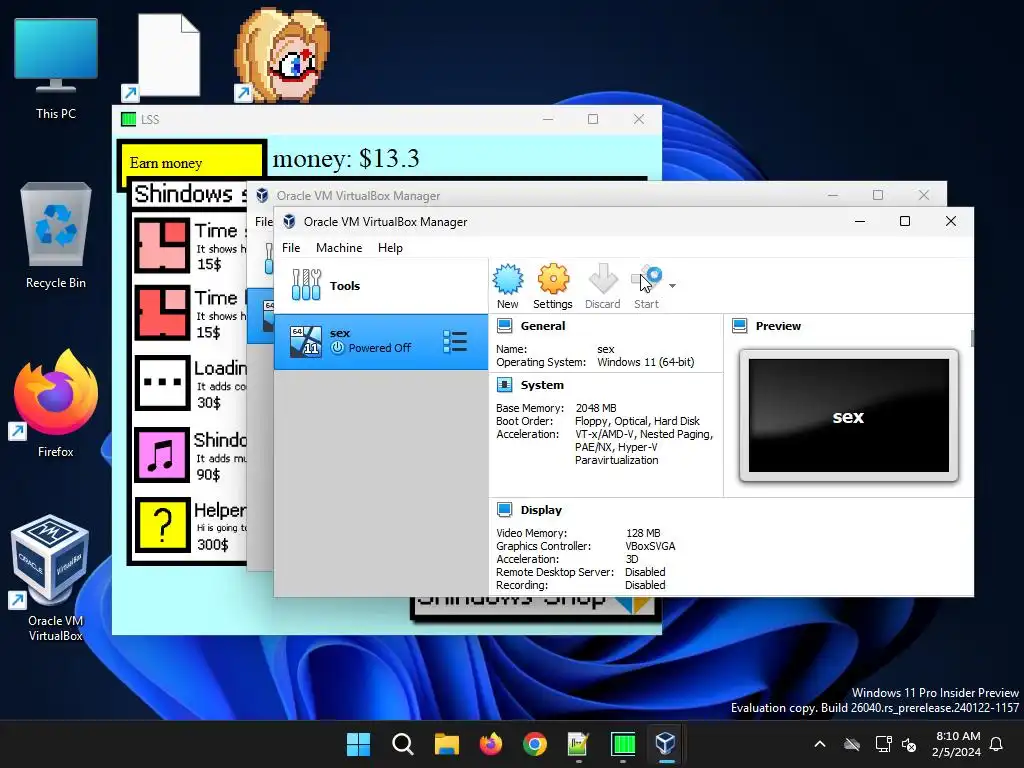
Task: Click the Preview section header
Action: pos(778,326)
